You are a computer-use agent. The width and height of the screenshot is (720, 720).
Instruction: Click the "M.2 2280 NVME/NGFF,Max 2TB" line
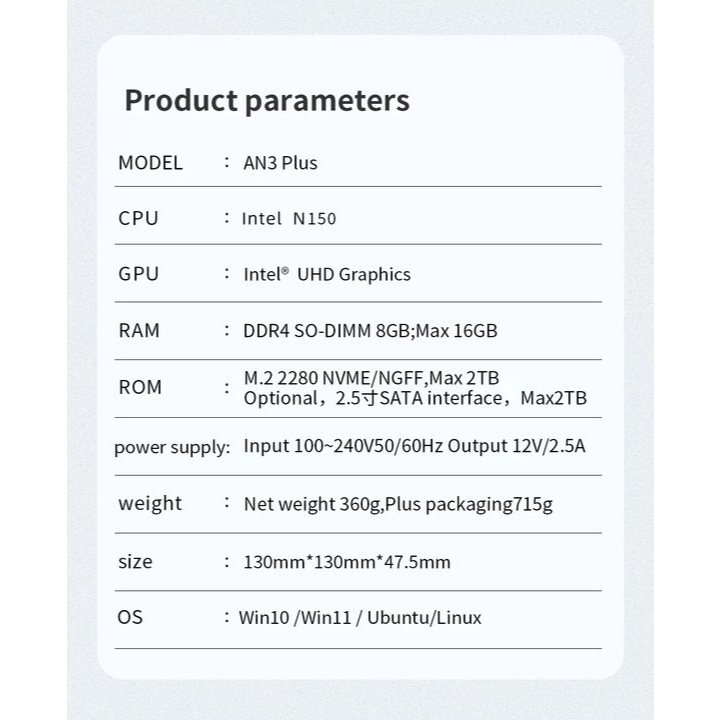371,377
